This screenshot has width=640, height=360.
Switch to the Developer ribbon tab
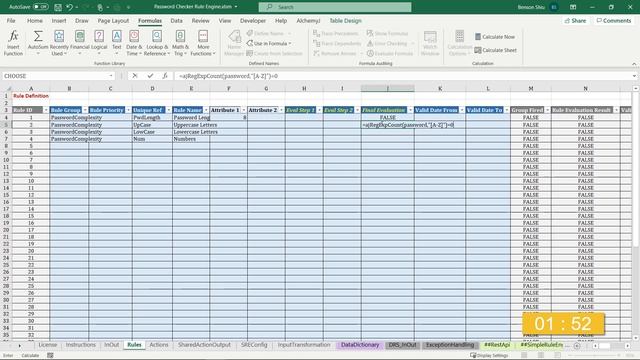pos(253,20)
